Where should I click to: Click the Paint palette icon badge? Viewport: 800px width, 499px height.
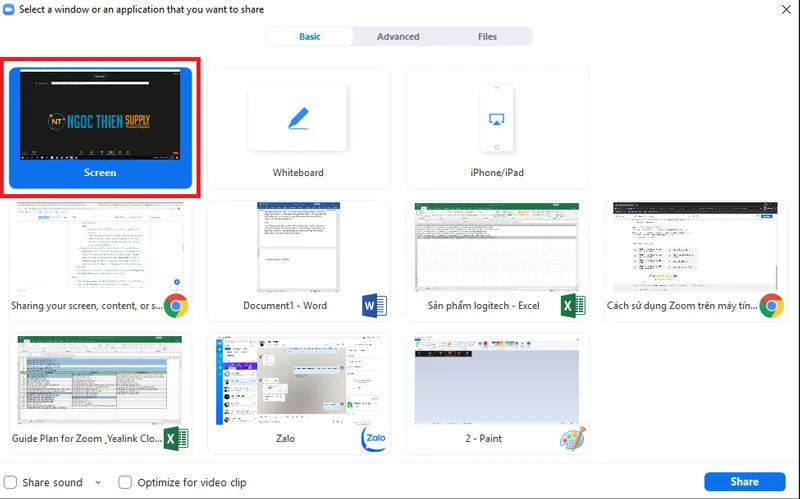coord(573,438)
